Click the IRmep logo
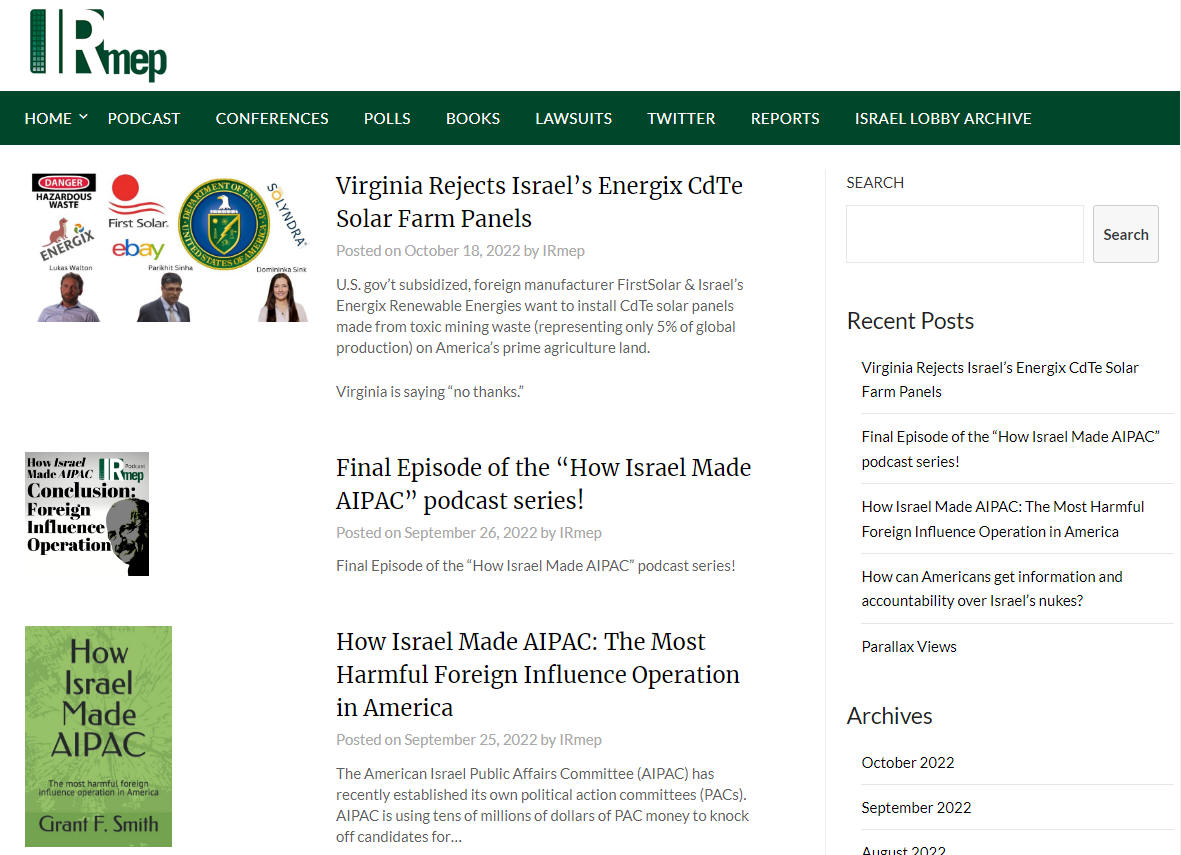This screenshot has height=855, width=1181. click(98, 45)
